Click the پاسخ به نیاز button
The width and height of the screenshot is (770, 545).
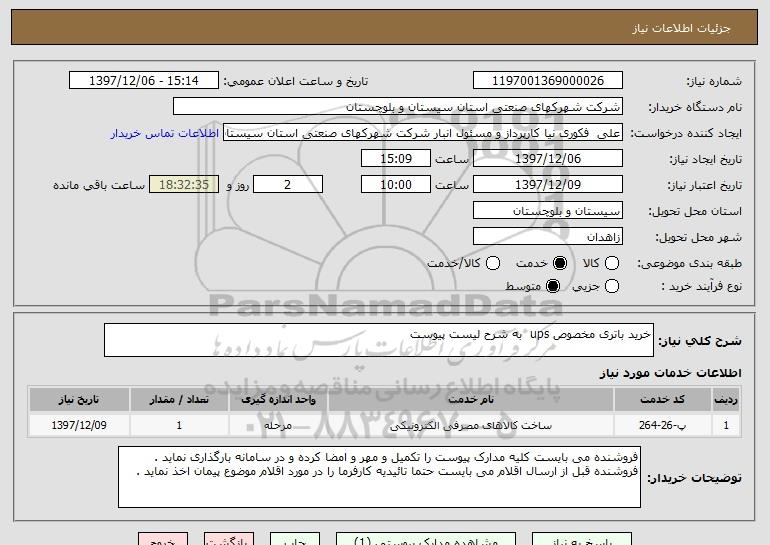(582, 539)
